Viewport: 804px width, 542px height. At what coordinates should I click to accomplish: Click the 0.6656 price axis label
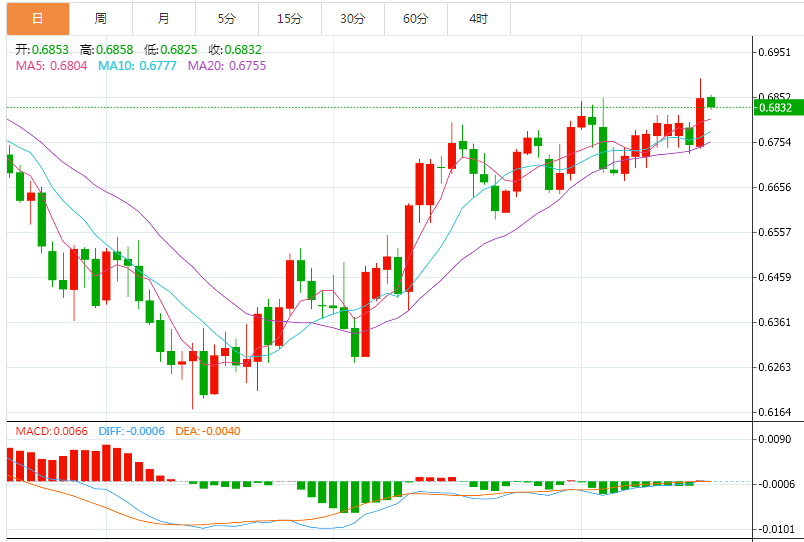coord(774,187)
